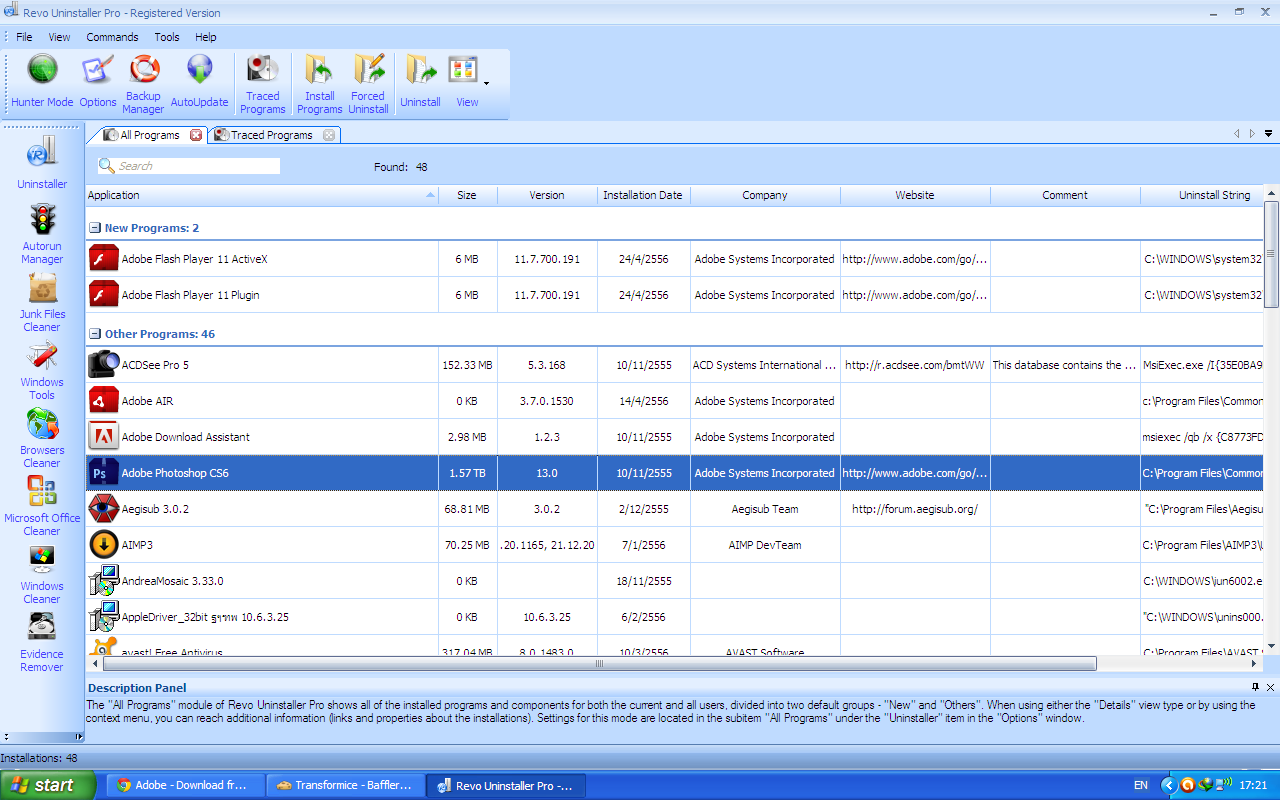Image resolution: width=1280 pixels, height=800 pixels.
Task: Launch AutoUpdate from the toolbar
Action: coord(199,82)
